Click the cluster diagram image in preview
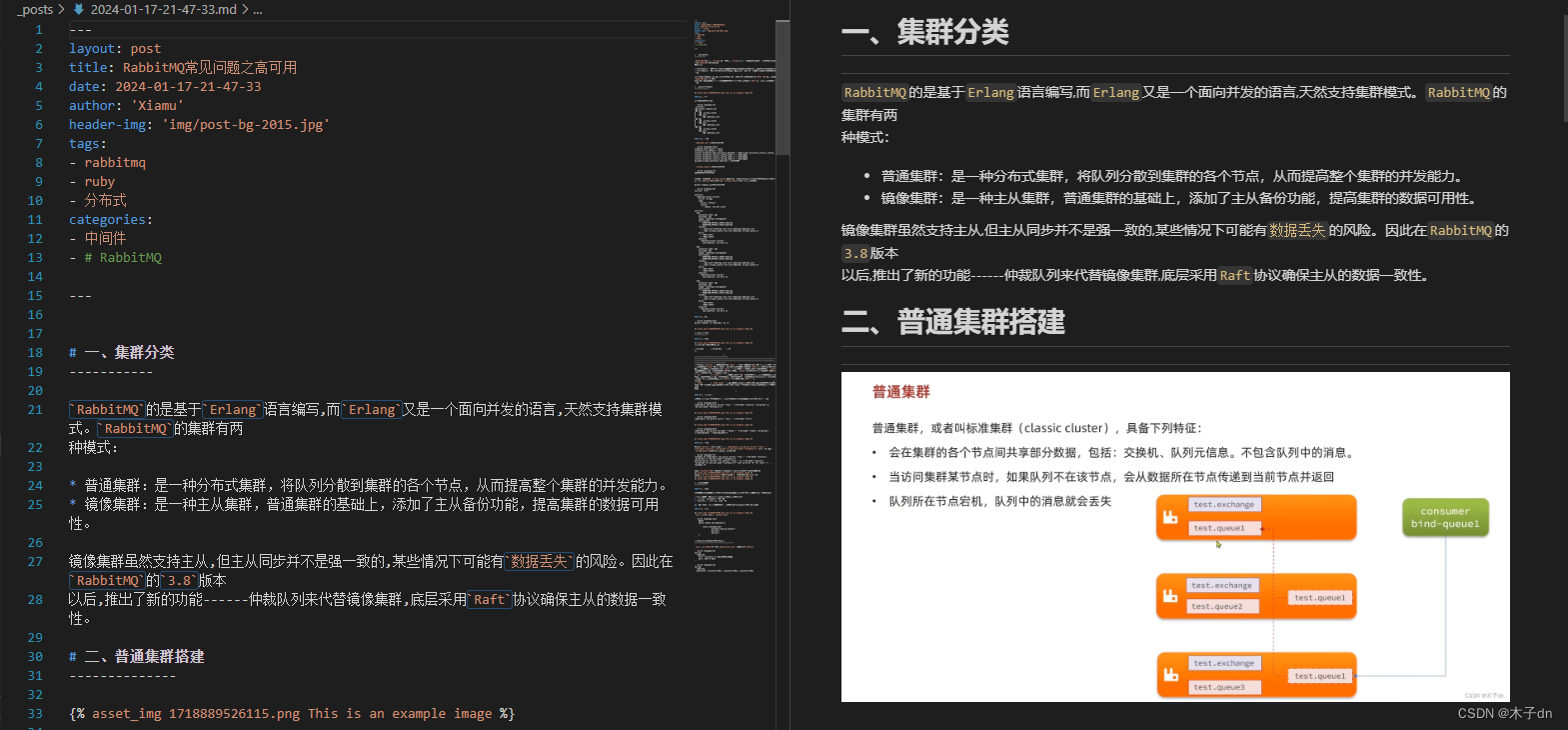Image resolution: width=1568 pixels, height=730 pixels. pos(1175,537)
